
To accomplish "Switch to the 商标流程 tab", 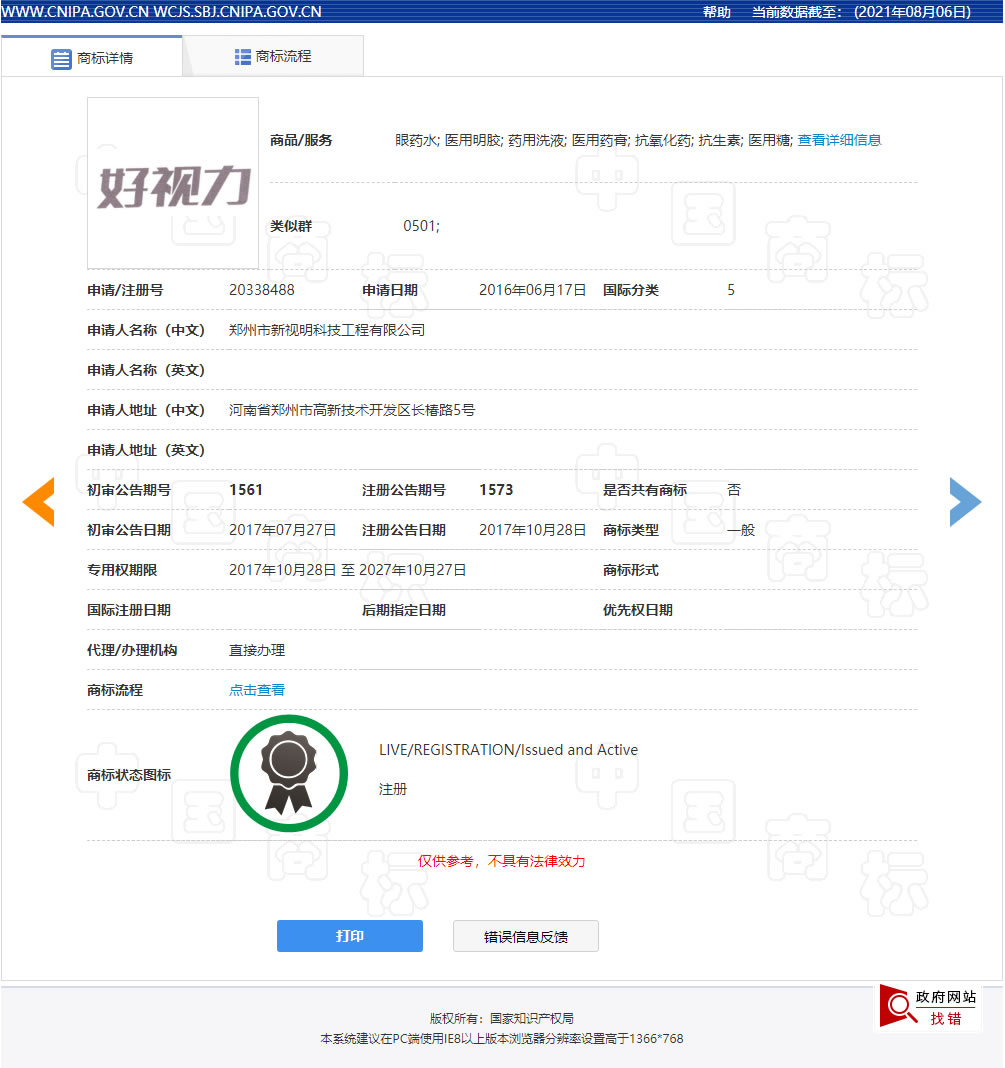I will (275, 56).
